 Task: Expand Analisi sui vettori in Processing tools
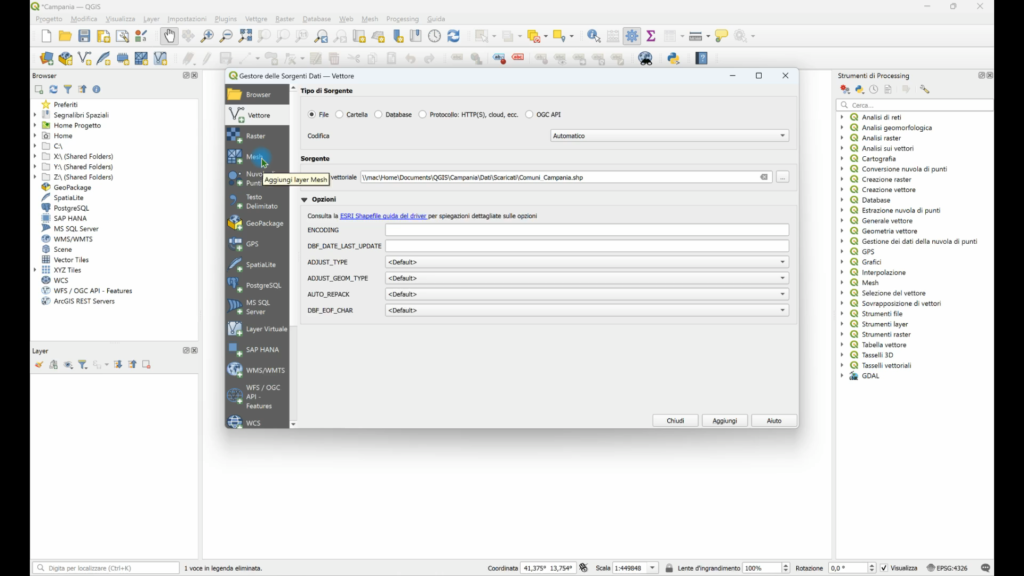click(842, 148)
